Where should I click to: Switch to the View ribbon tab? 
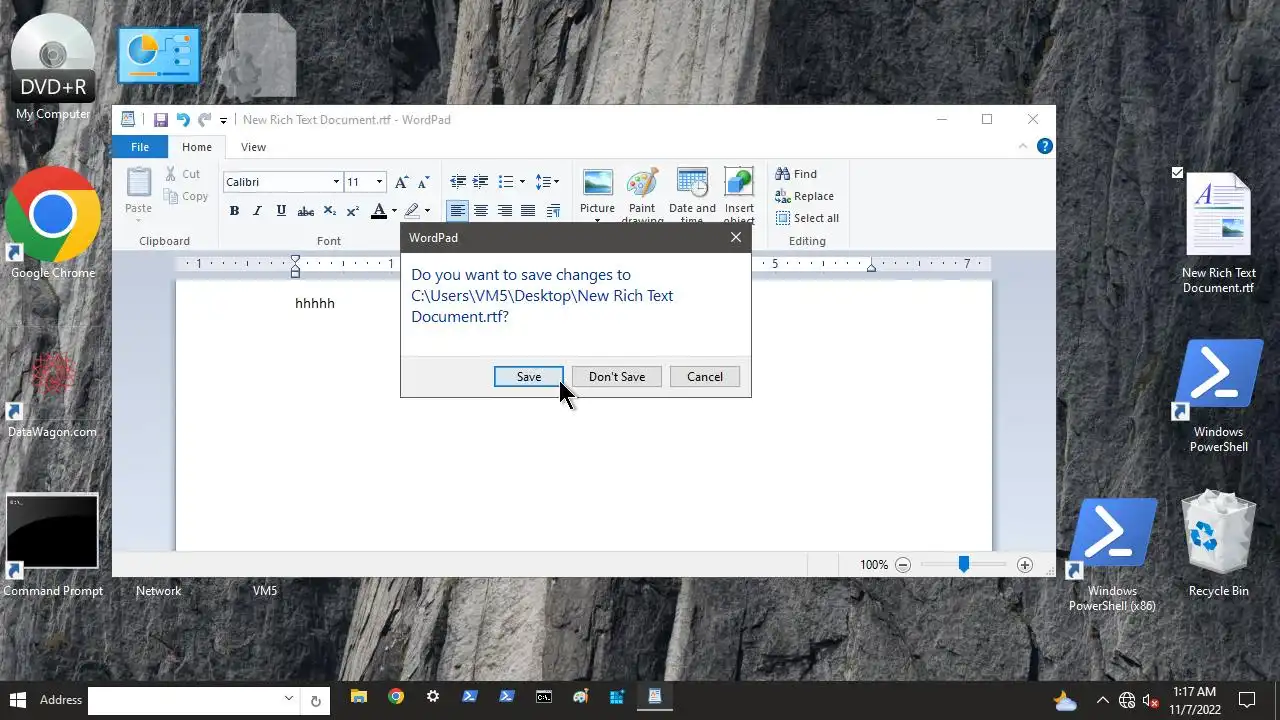[253, 147]
